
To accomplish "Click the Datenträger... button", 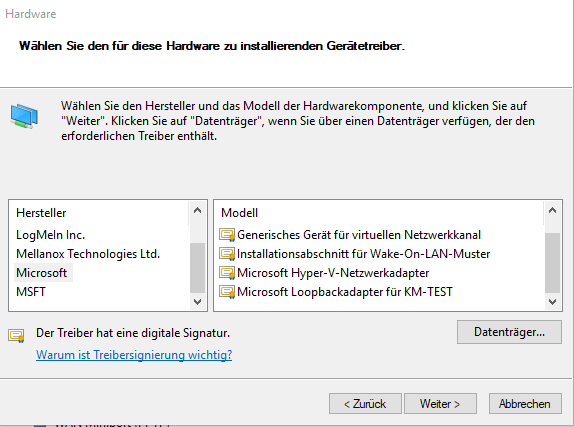I will 509,332.
